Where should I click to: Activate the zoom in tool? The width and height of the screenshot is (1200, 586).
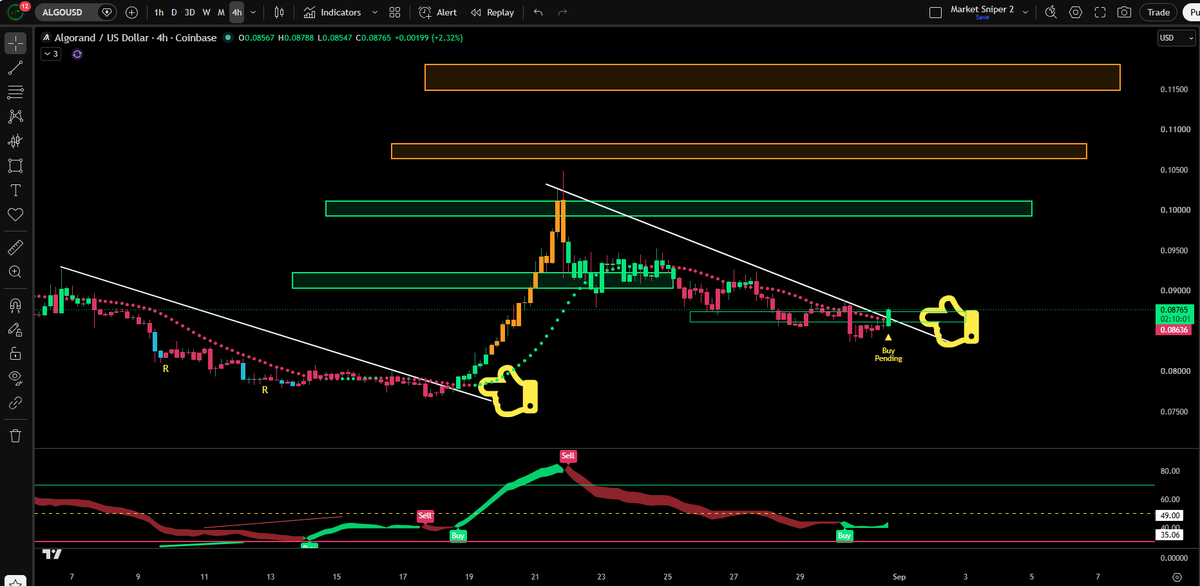click(16, 271)
